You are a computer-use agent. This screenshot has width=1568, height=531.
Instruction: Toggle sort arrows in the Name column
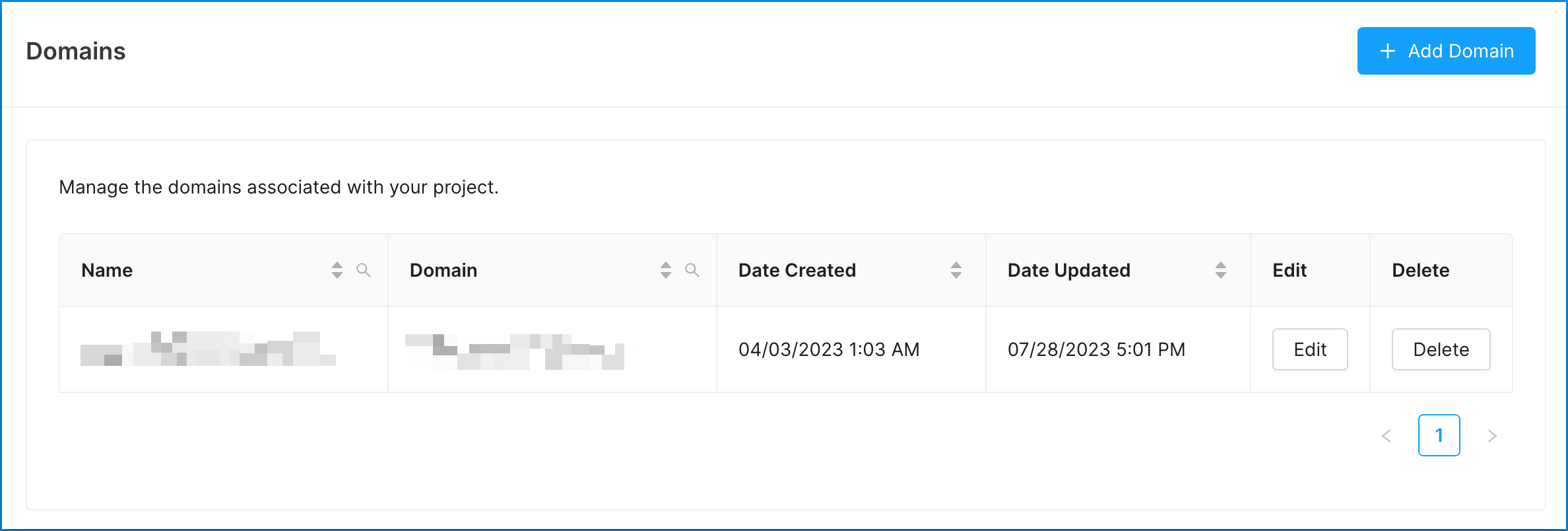point(337,270)
